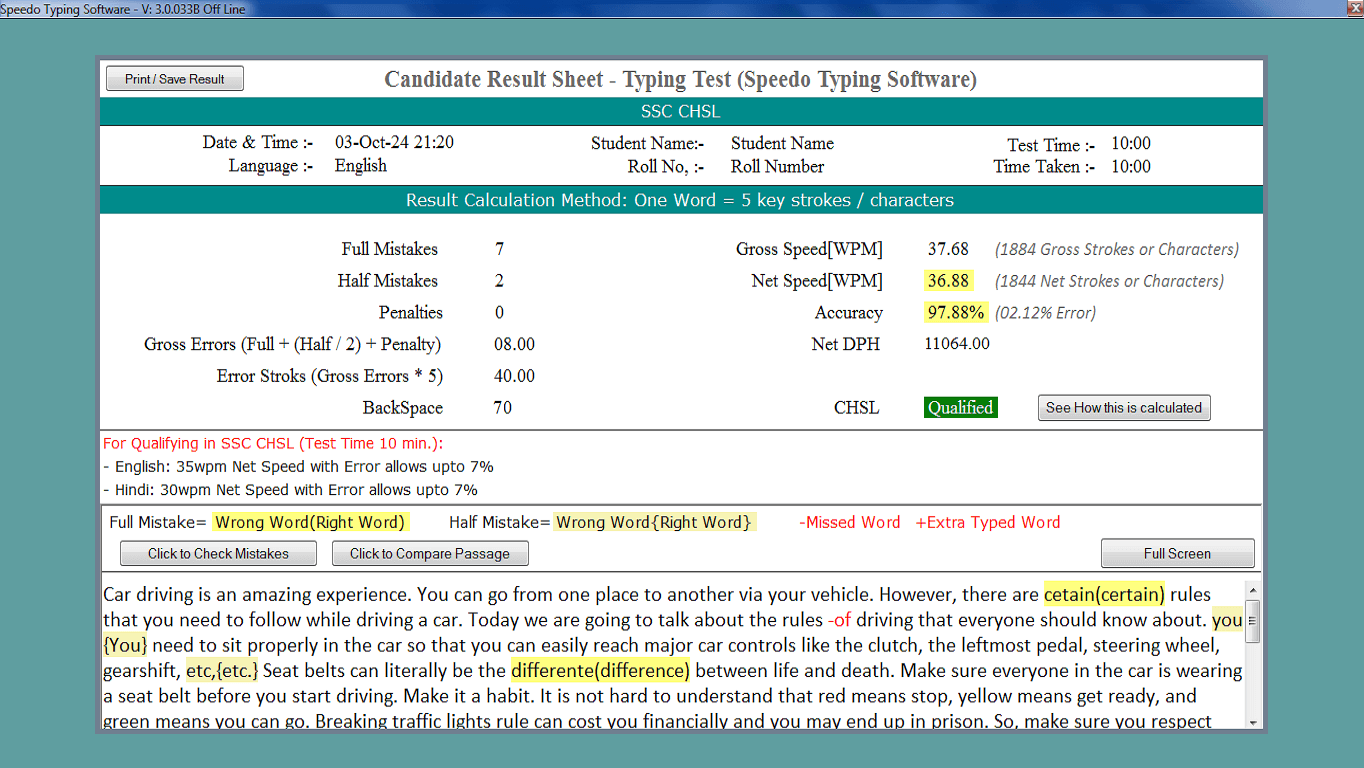1364x768 pixels.
Task: Click the passage scrollbar up arrow
Action: click(x=1252, y=589)
